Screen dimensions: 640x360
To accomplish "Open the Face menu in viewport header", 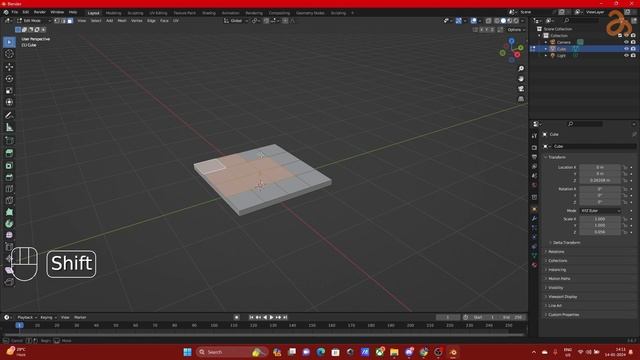I will click(x=164, y=21).
